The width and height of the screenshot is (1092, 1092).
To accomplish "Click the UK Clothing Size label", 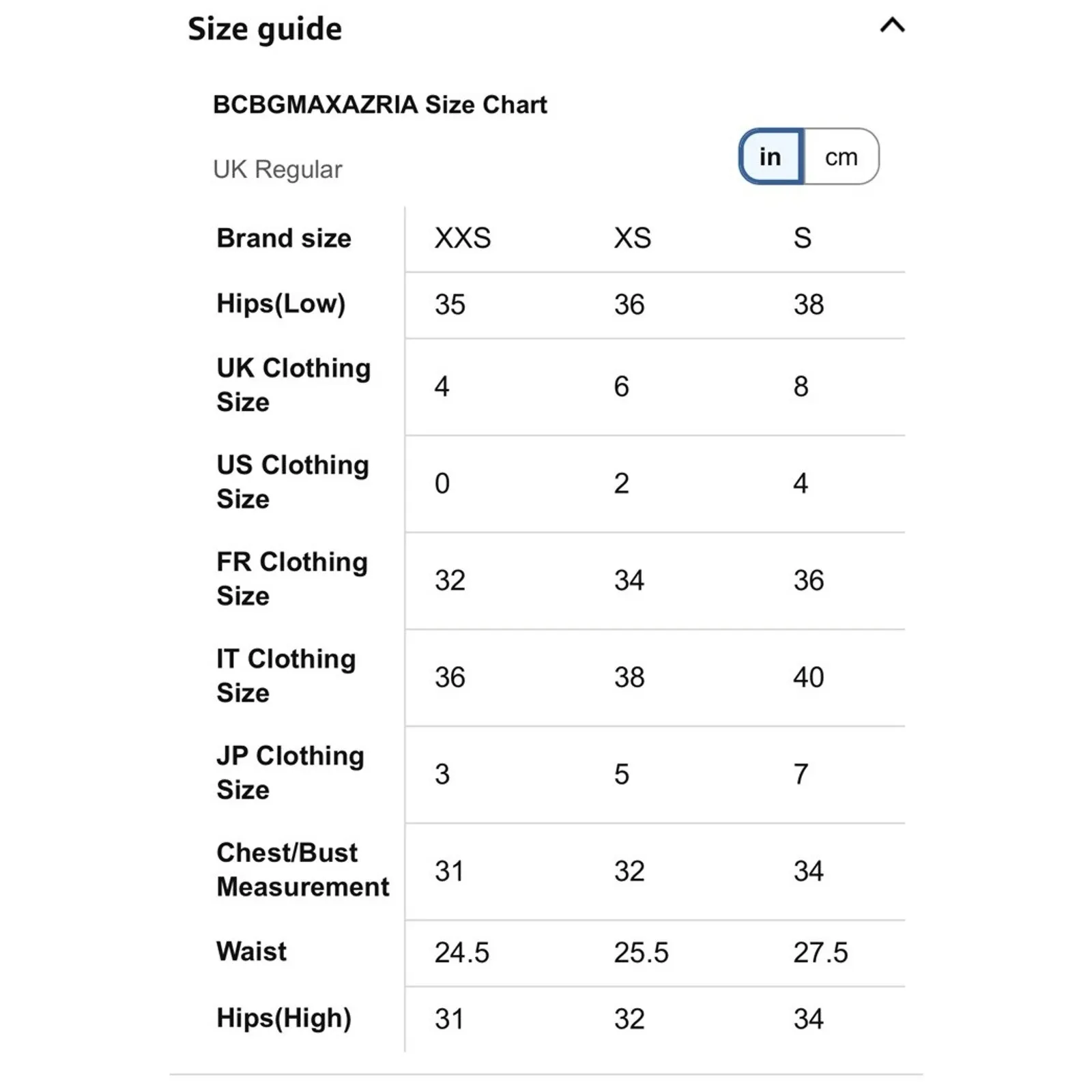I will coord(293,385).
